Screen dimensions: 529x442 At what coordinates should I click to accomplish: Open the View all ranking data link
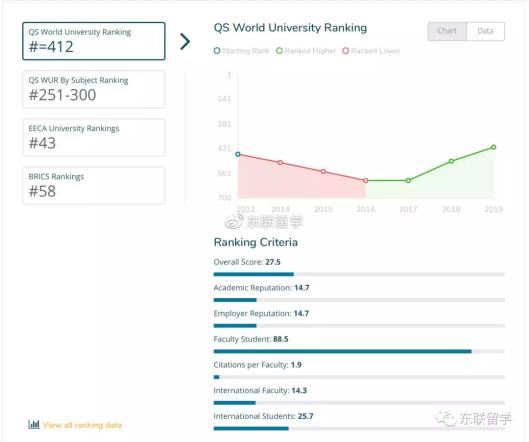(82, 425)
